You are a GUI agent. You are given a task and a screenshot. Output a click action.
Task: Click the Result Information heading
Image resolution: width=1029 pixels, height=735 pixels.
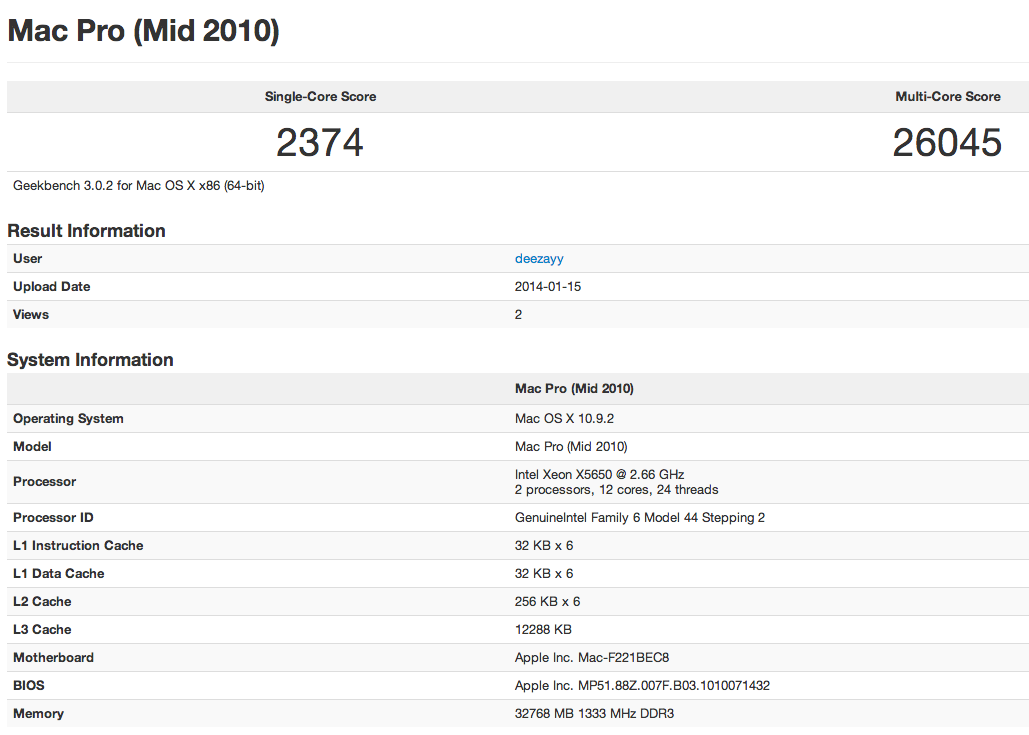click(86, 231)
